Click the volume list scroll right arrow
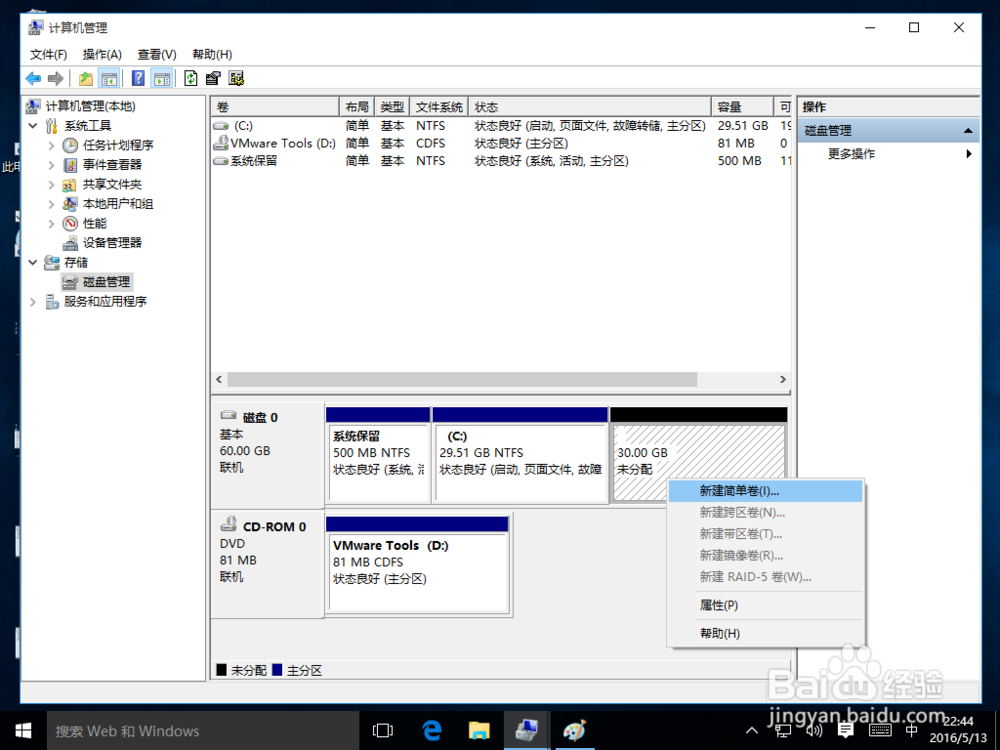1000x750 pixels. (783, 379)
